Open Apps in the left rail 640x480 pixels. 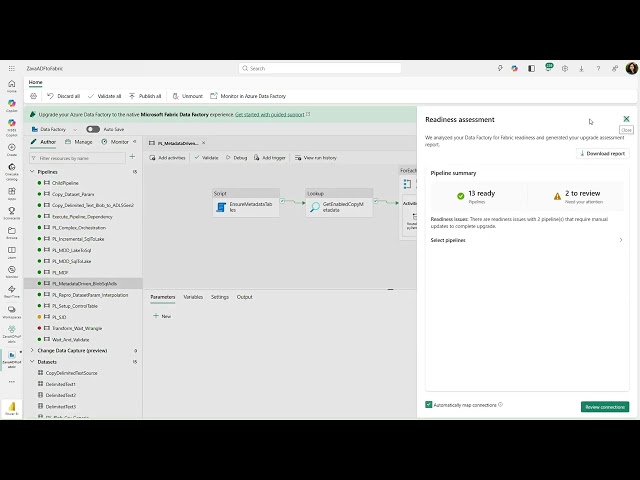tap(12, 193)
